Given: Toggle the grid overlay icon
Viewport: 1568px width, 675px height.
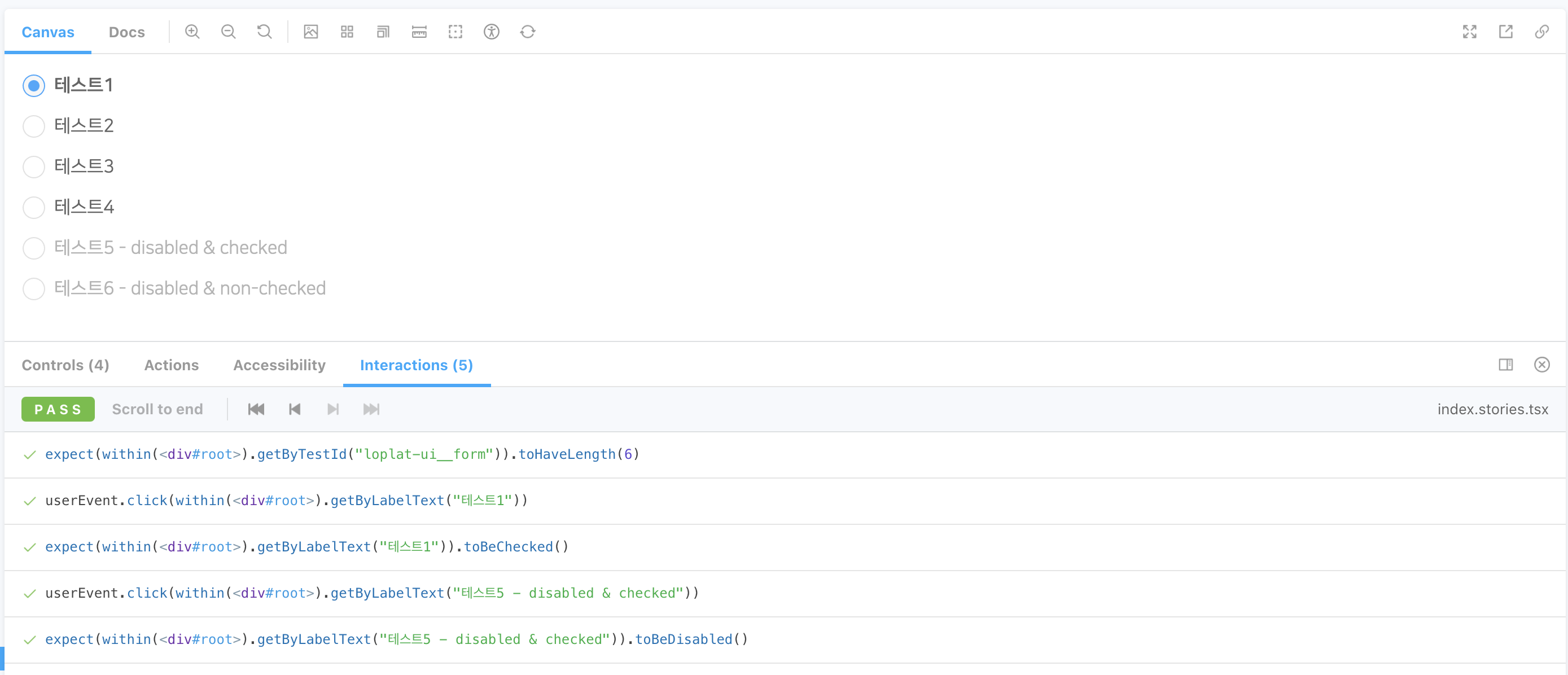Looking at the screenshot, I should [347, 32].
